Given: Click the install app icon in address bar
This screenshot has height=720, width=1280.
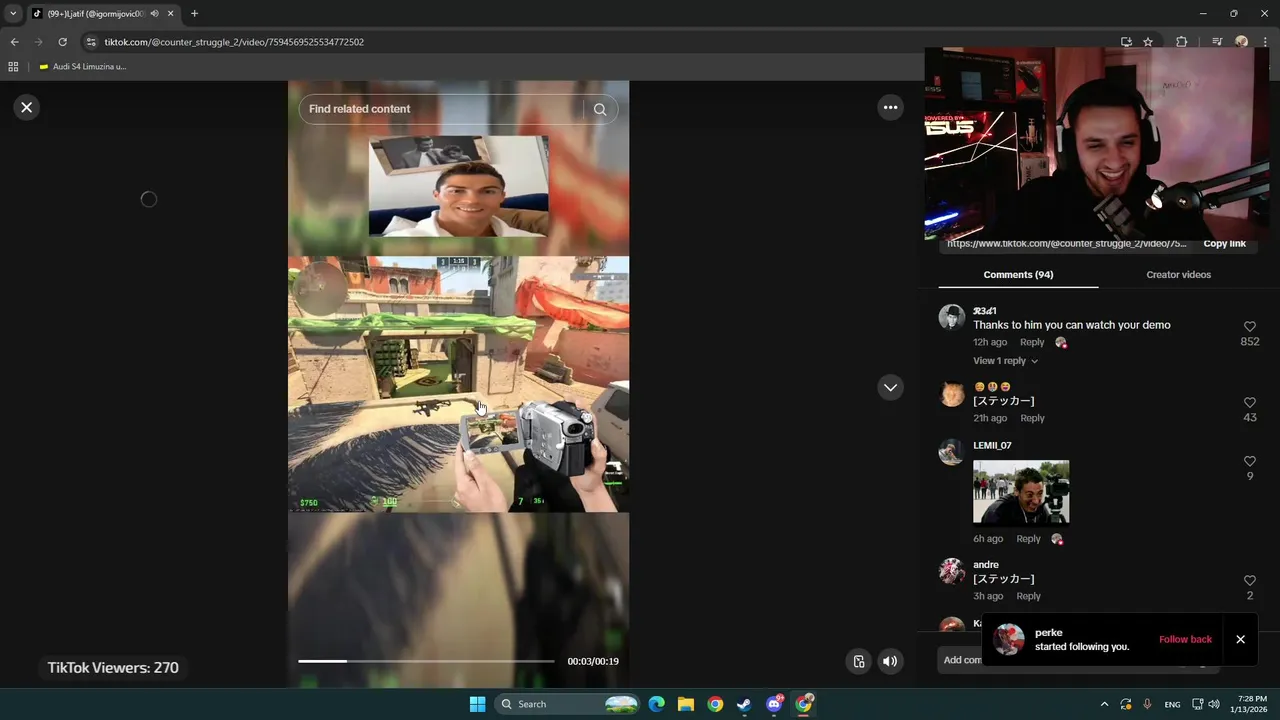Looking at the screenshot, I should pos(1126,42).
